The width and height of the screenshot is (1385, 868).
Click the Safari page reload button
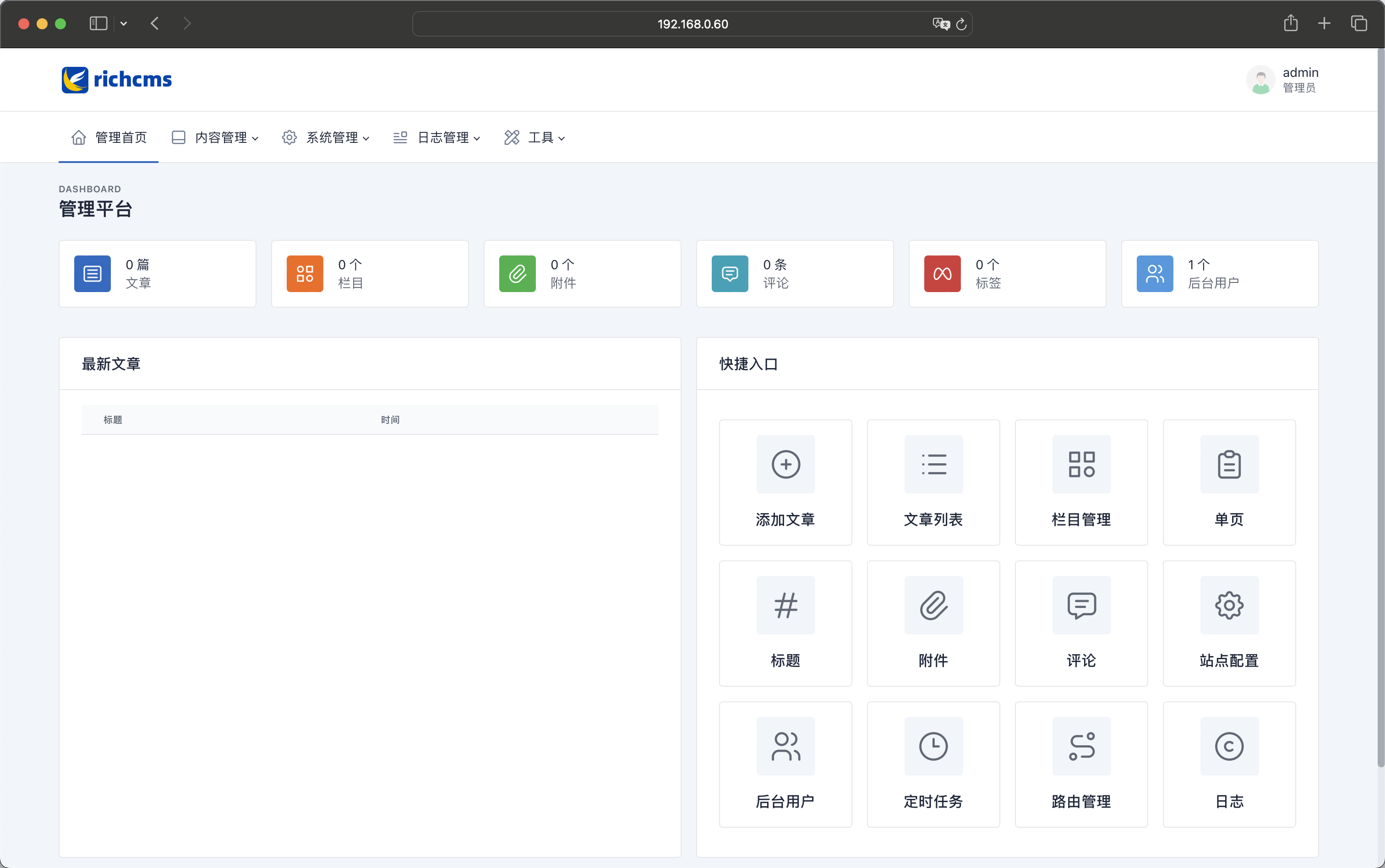[961, 24]
